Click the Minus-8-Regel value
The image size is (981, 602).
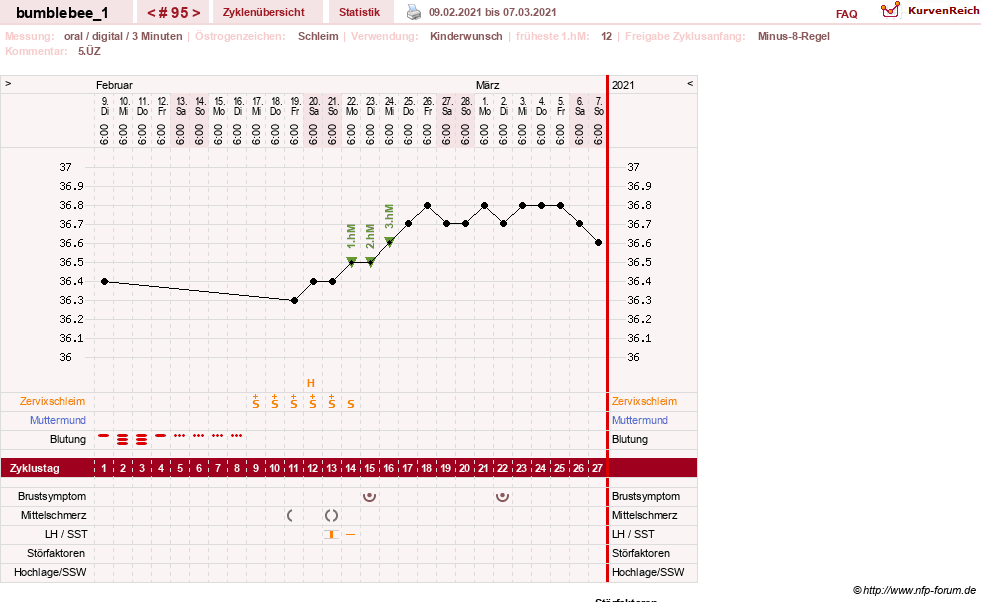pos(793,36)
